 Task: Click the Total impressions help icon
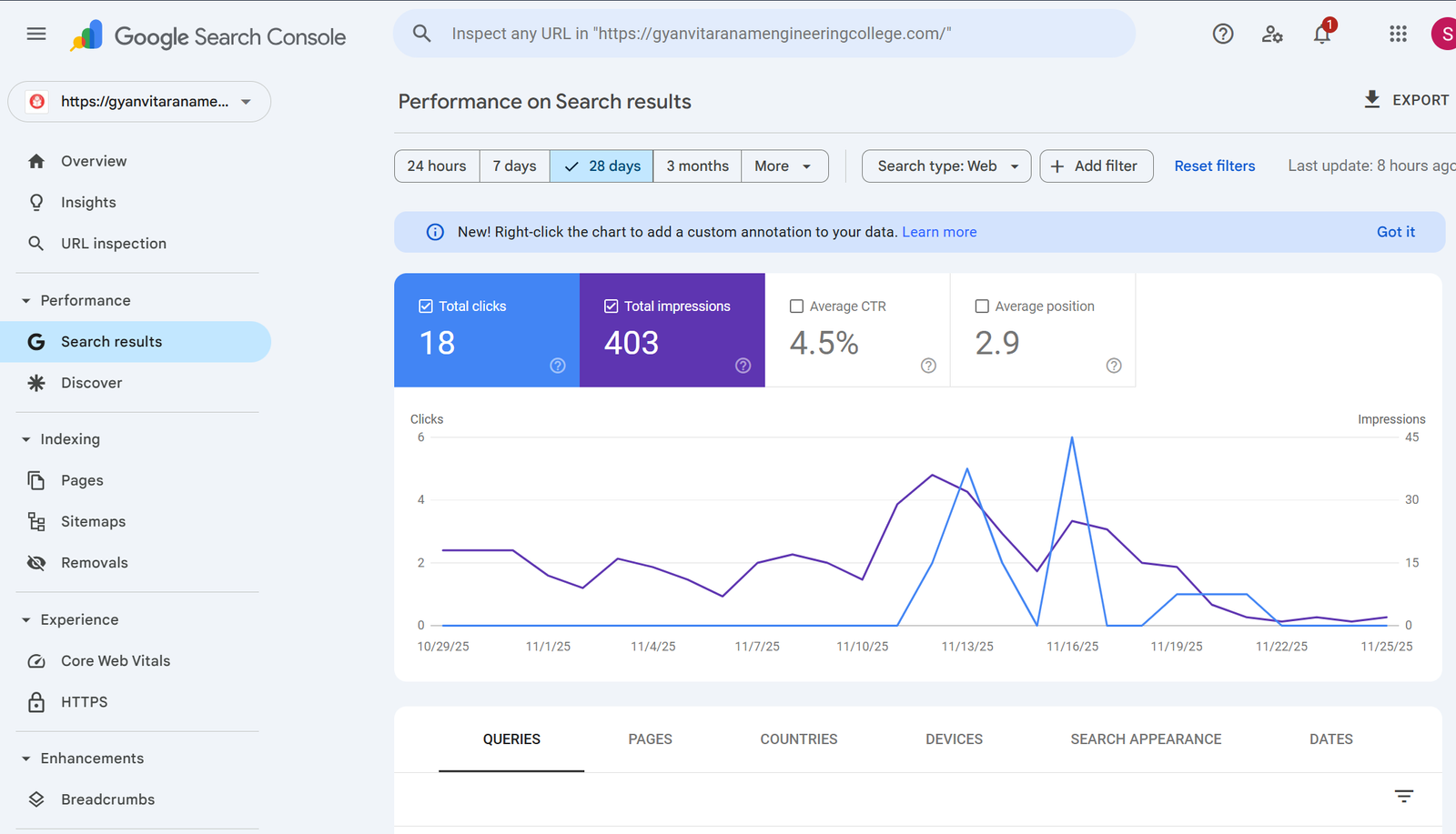tap(743, 366)
